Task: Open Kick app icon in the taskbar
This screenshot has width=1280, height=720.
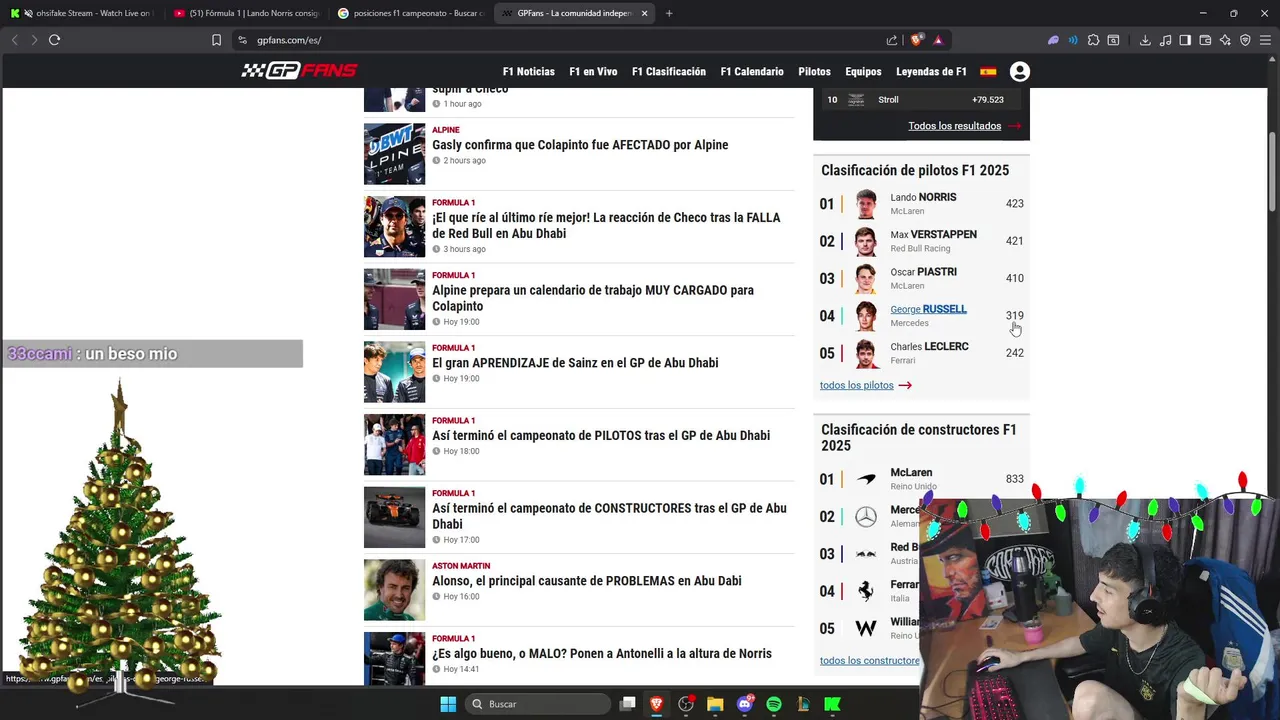Action: pos(832,704)
